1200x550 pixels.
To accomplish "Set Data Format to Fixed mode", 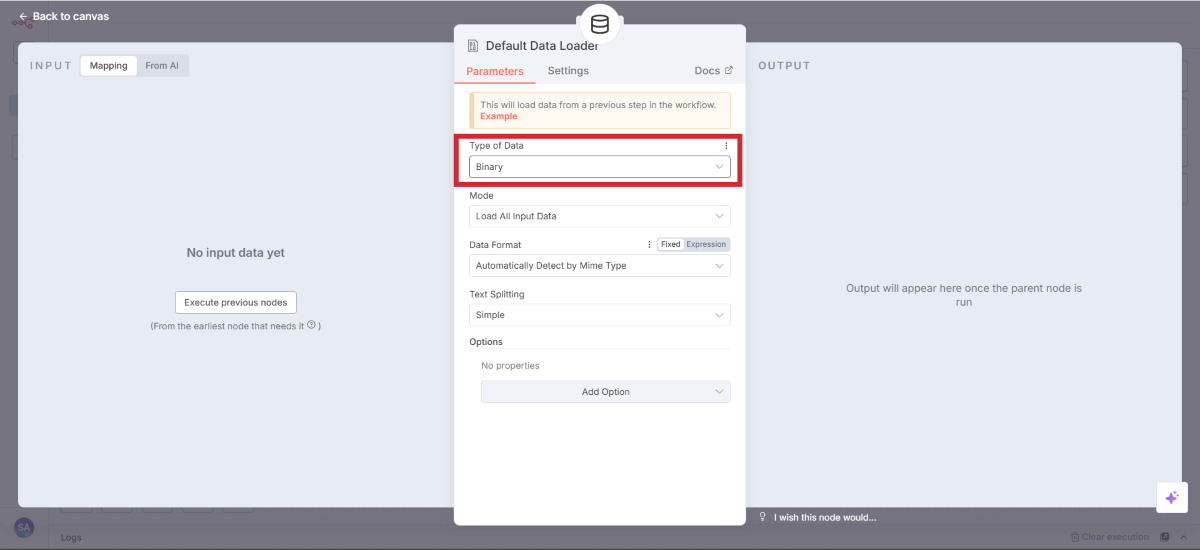I will click(670, 244).
